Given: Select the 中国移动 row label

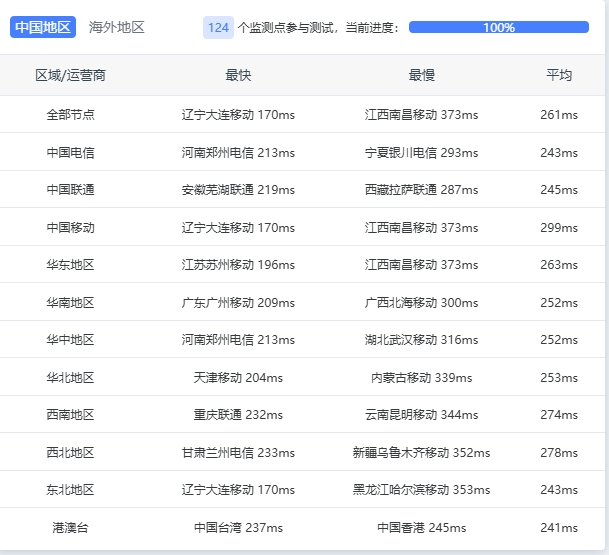Looking at the screenshot, I should click(x=70, y=227).
